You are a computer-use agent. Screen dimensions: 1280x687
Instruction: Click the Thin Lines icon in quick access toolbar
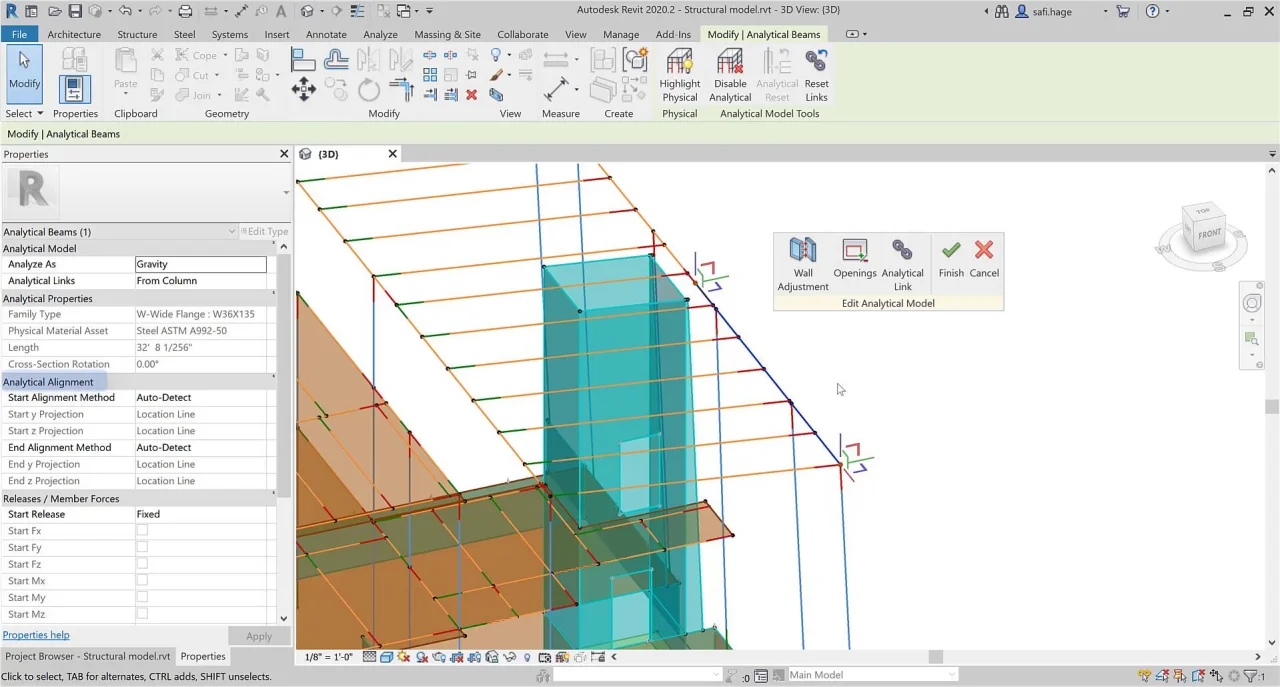pyautogui.click(x=358, y=11)
